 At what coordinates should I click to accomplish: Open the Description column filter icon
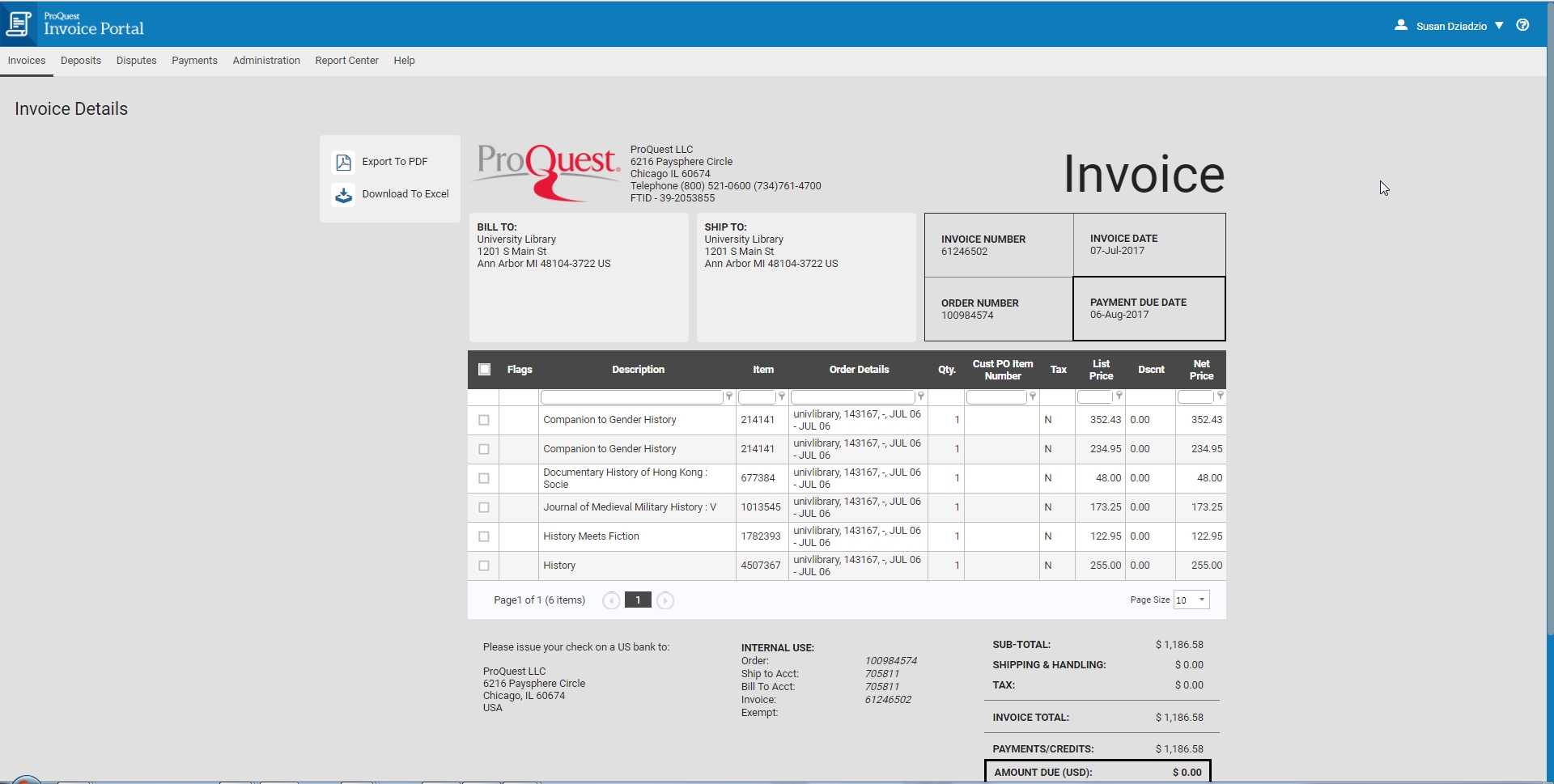coord(728,396)
